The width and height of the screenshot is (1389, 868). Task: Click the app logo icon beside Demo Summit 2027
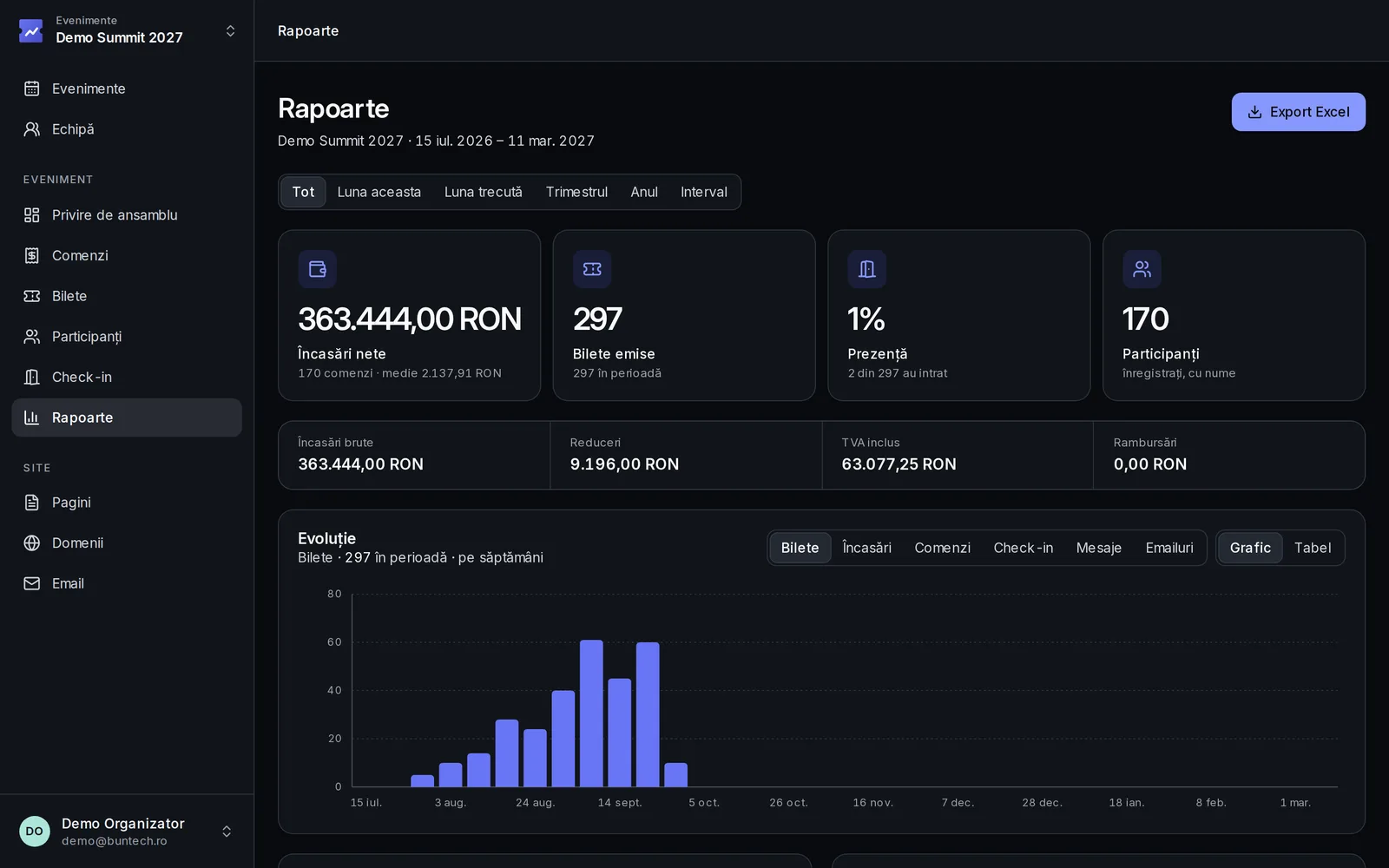click(31, 31)
